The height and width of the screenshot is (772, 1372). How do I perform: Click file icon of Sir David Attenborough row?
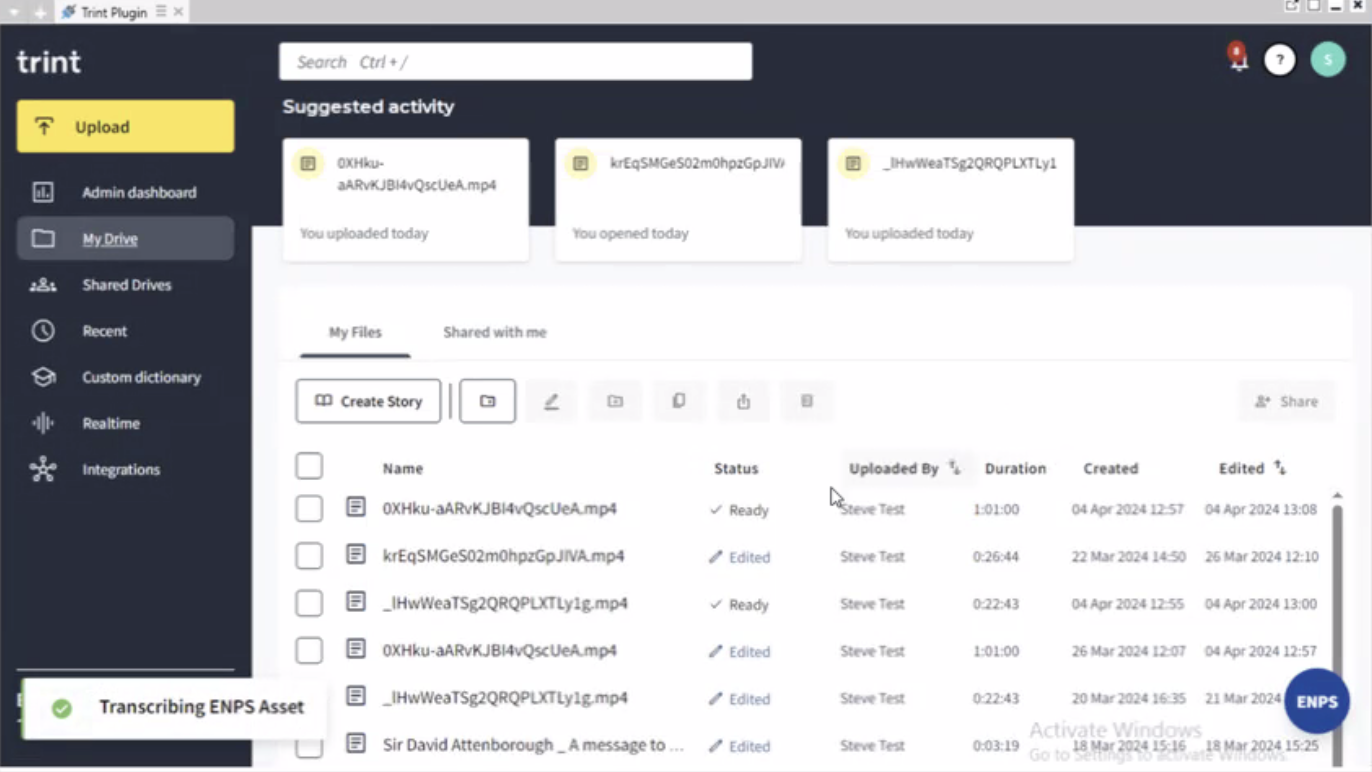pyautogui.click(x=356, y=743)
